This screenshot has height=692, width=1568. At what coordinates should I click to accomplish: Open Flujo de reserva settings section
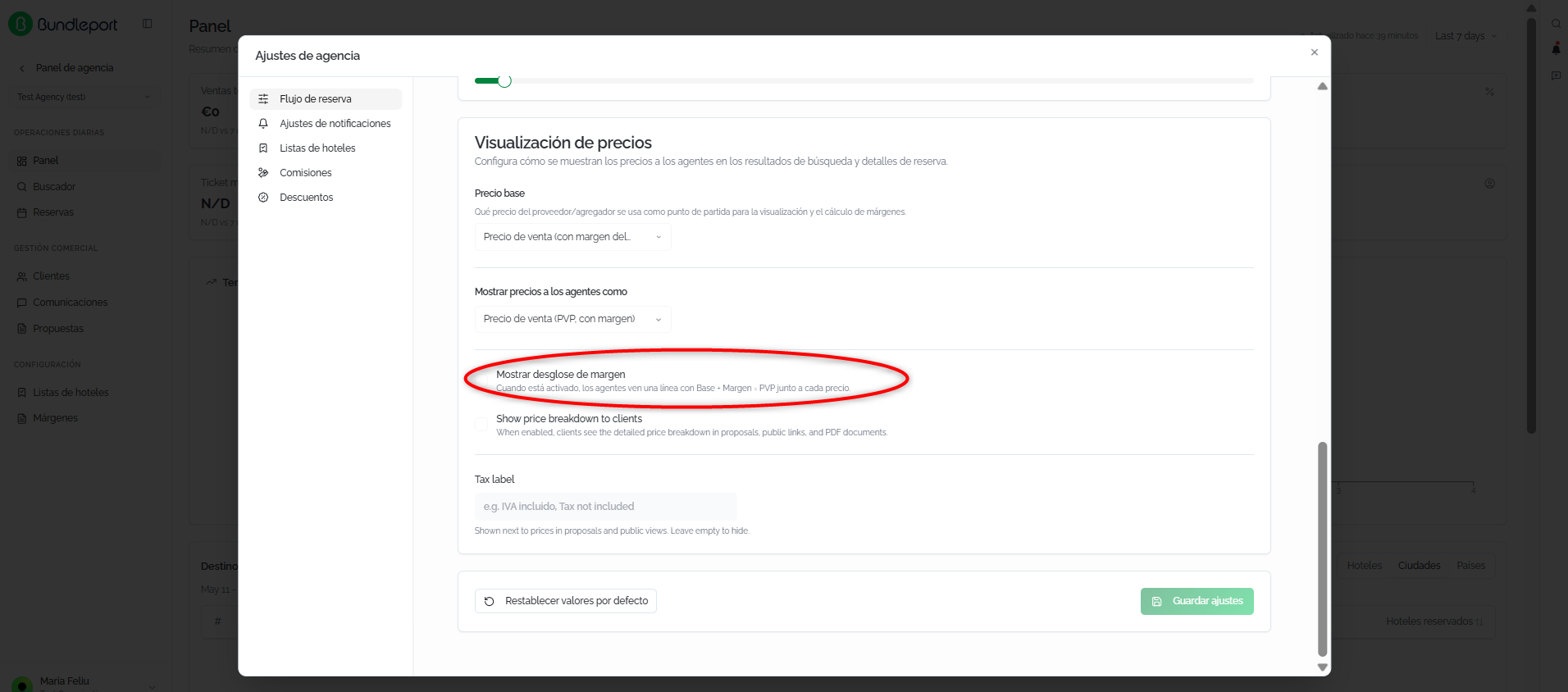click(x=326, y=98)
